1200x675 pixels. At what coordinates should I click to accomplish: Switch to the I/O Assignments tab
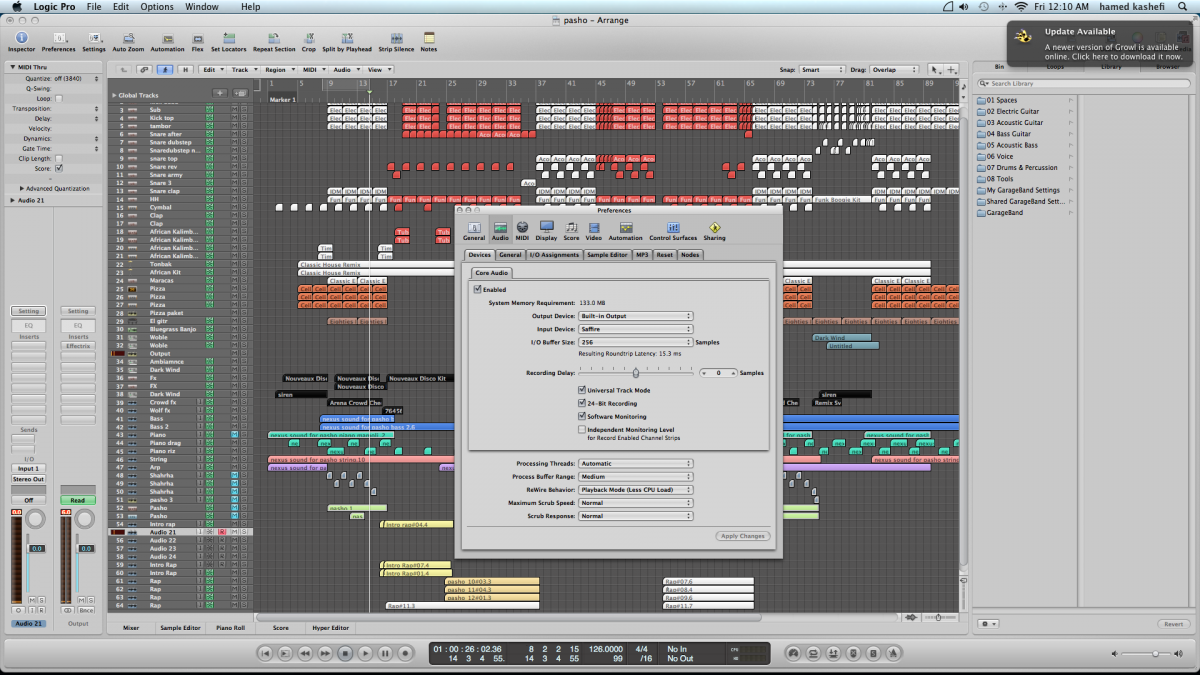pyautogui.click(x=554, y=255)
